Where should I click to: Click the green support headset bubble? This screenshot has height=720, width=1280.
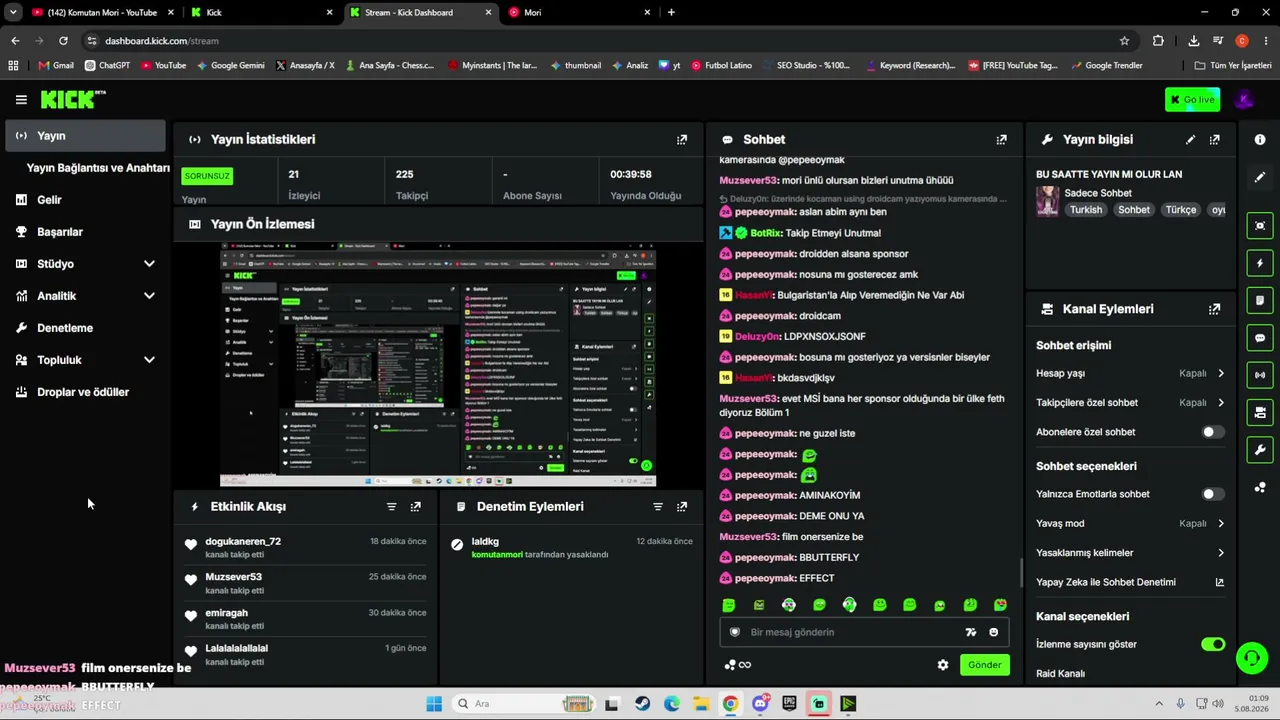click(x=1251, y=657)
